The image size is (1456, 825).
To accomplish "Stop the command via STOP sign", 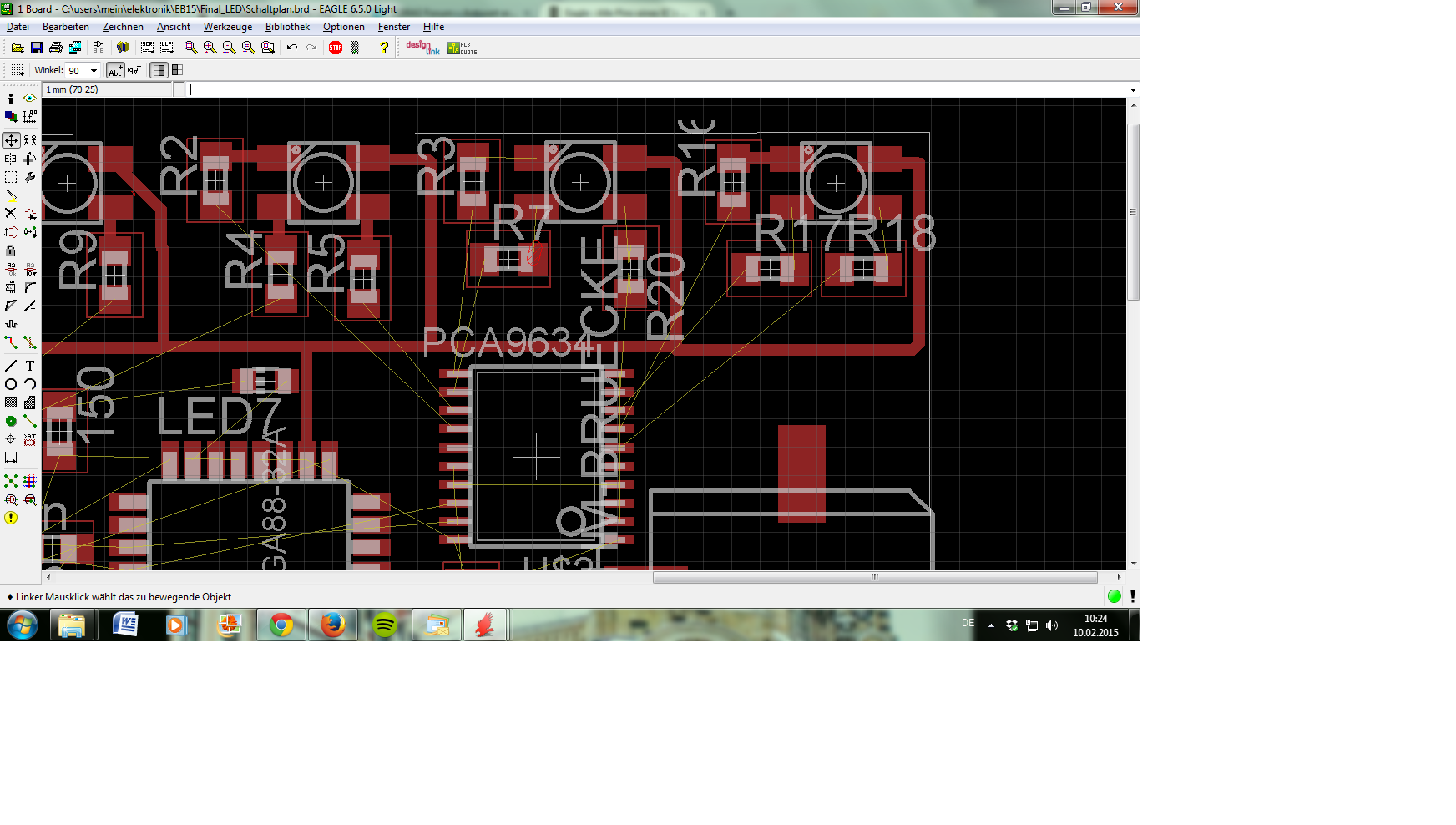I will click(x=336, y=48).
